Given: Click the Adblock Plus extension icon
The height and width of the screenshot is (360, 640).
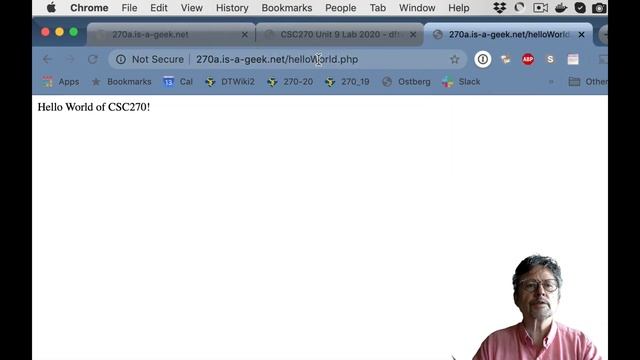Looking at the screenshot, I should click(528, 59).
